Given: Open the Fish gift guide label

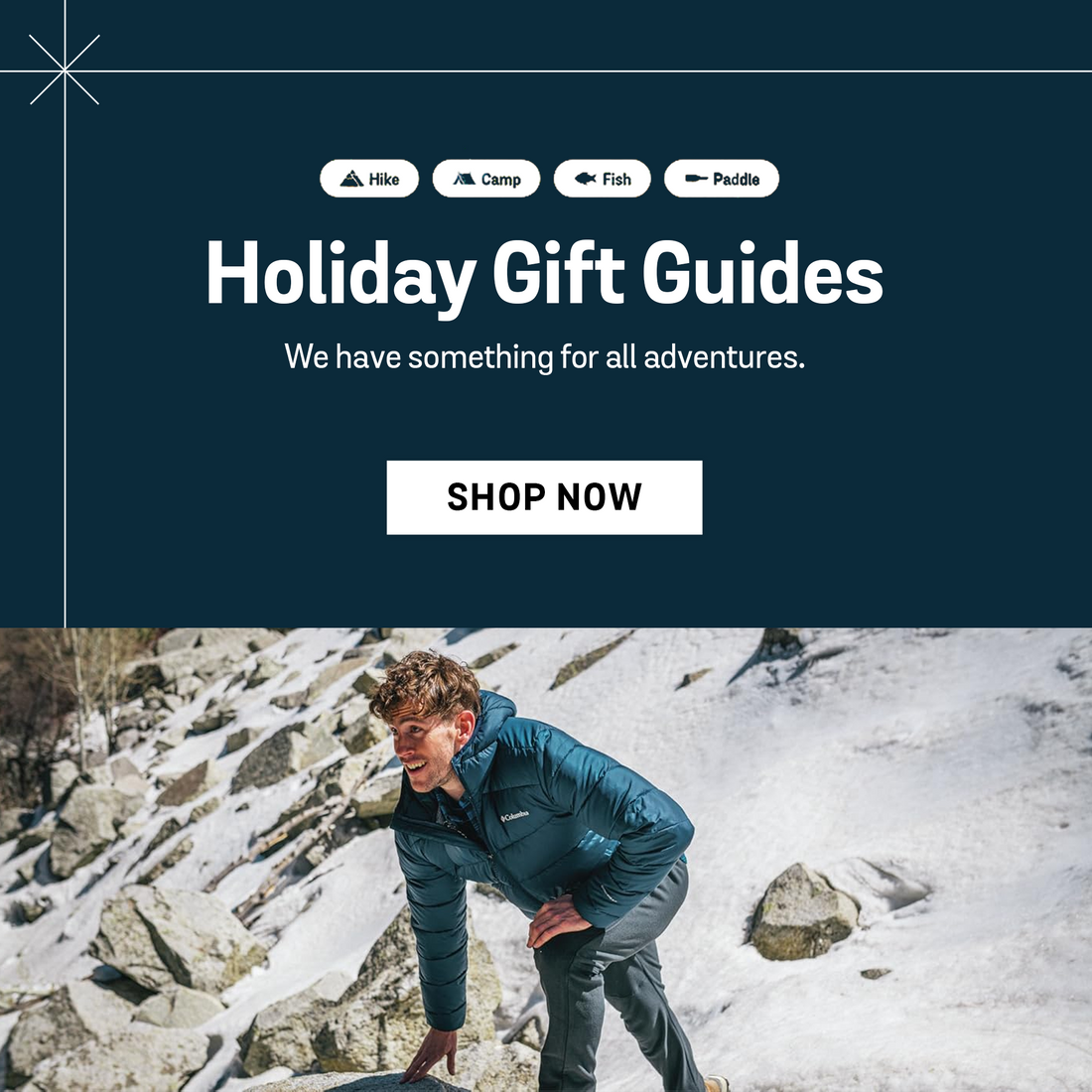Looking at the screenshot, I should 616,180.
